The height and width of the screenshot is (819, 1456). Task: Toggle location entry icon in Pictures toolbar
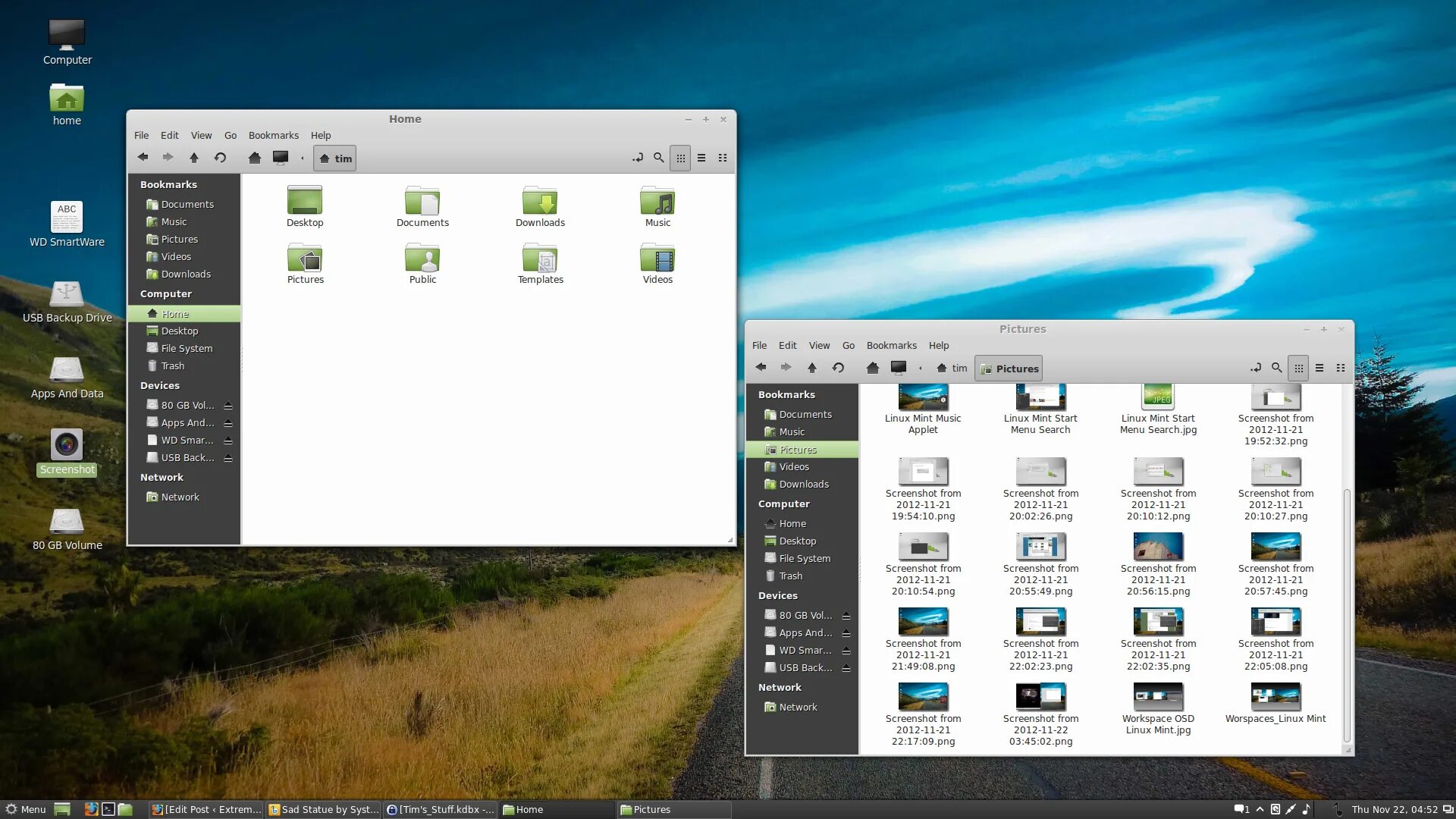(x=1256, y=368)
